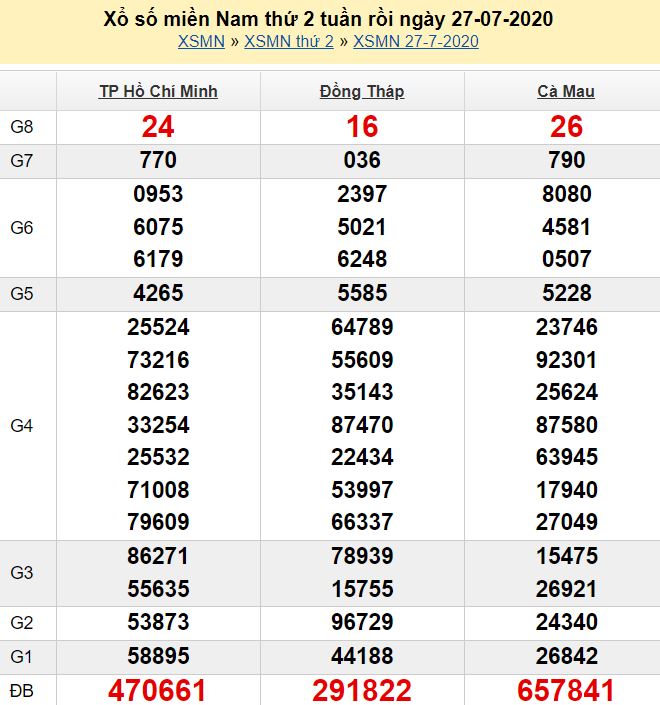Select G4 number 55609
This screenshot has width=660, height=705.
362,360
